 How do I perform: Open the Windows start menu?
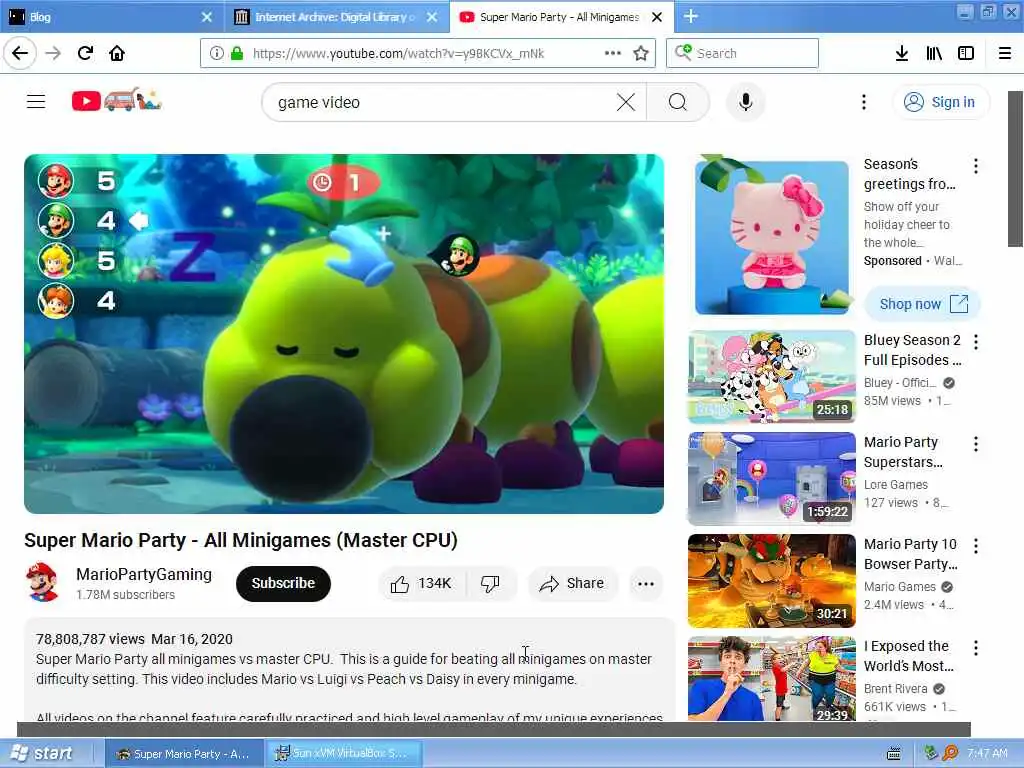point(43,753)
